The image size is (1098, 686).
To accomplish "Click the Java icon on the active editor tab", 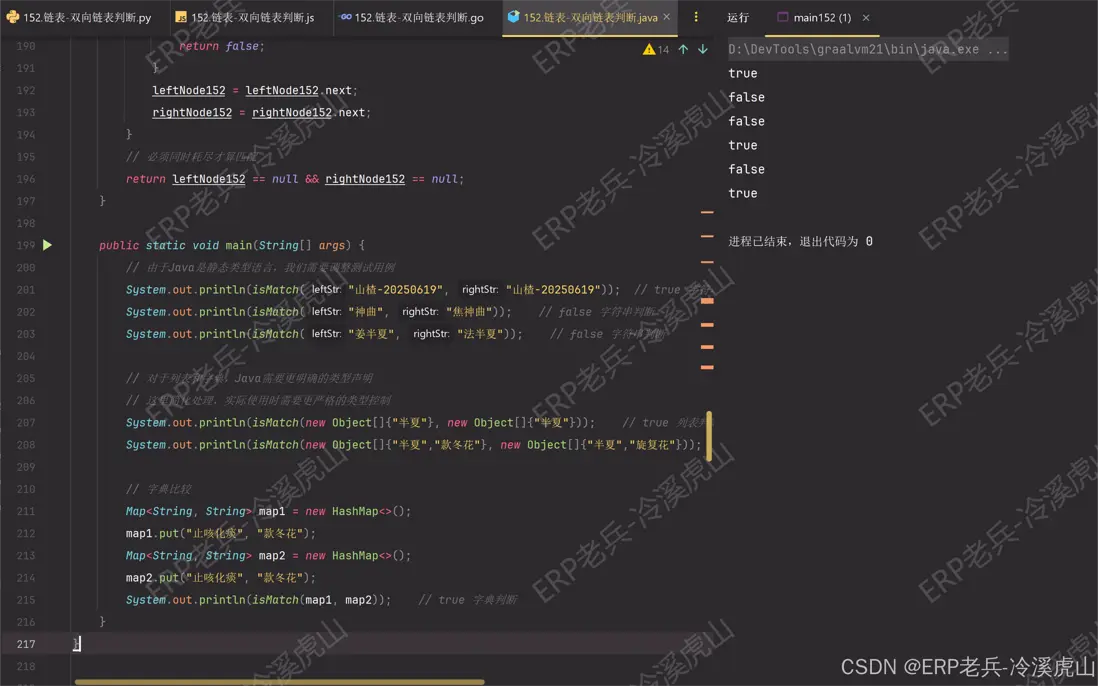I will point(513,16).
